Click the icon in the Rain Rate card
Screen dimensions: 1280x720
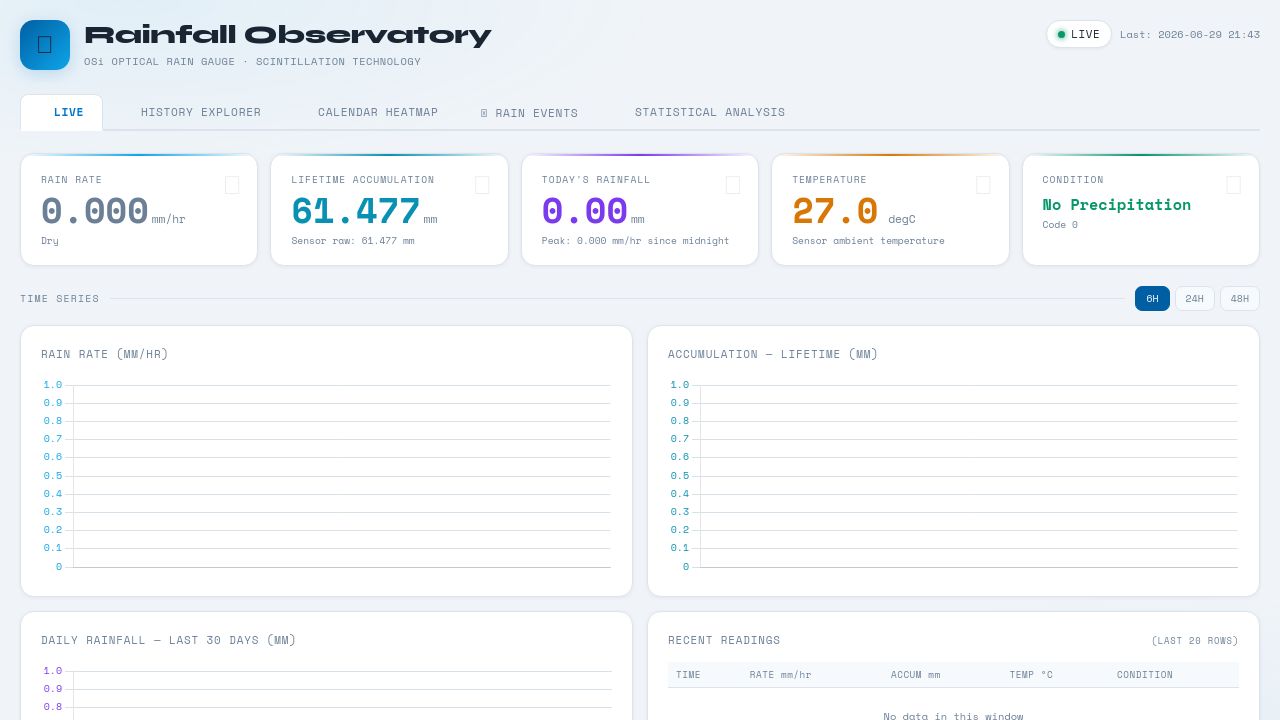(x=232, y=185)
